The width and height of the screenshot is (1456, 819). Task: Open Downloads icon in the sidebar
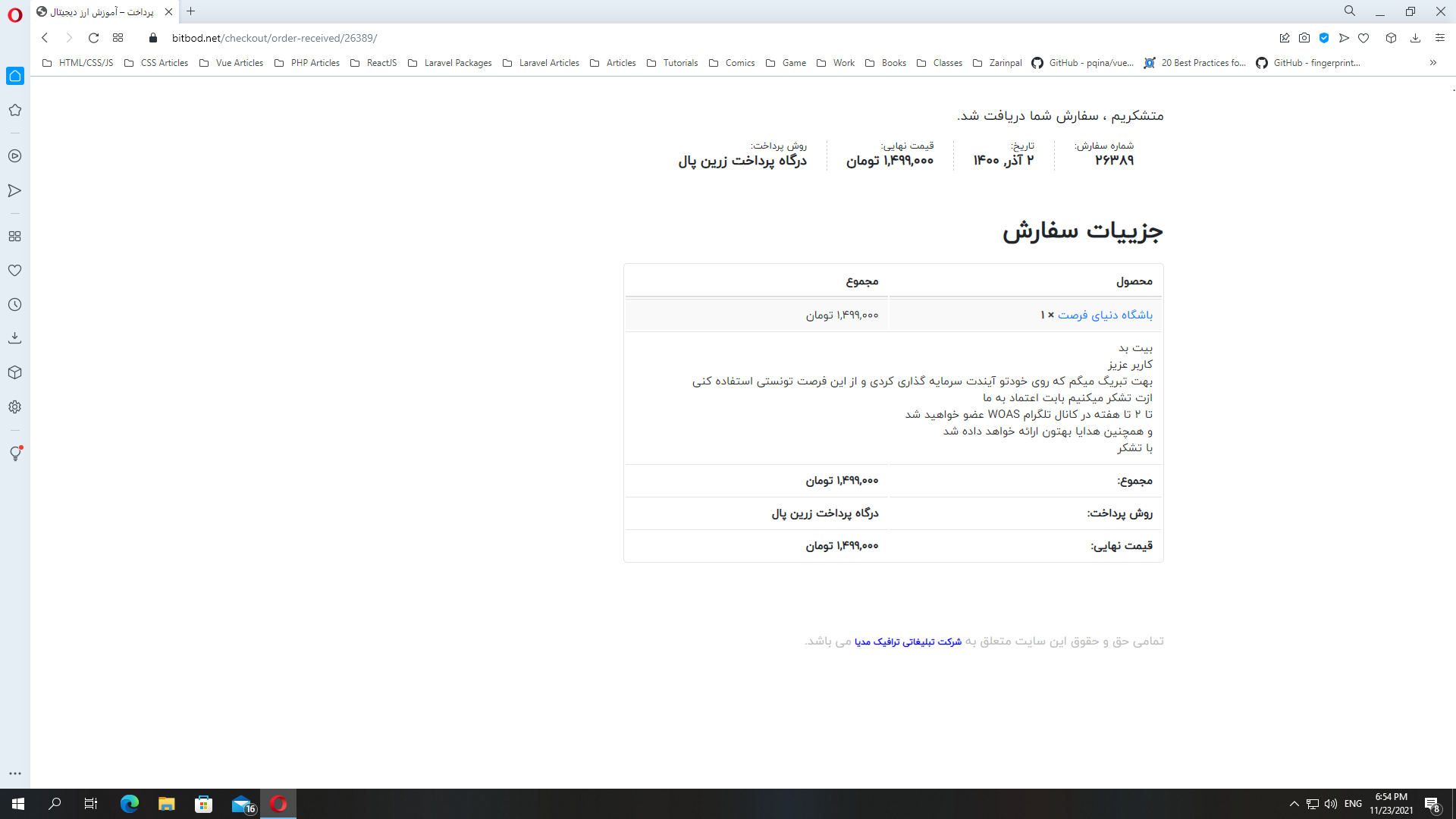[x=14, y=338]
